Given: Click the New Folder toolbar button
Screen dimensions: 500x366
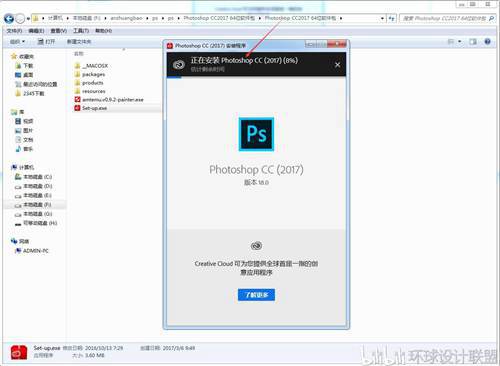Looking at the screenshot, I should point(79,42).
